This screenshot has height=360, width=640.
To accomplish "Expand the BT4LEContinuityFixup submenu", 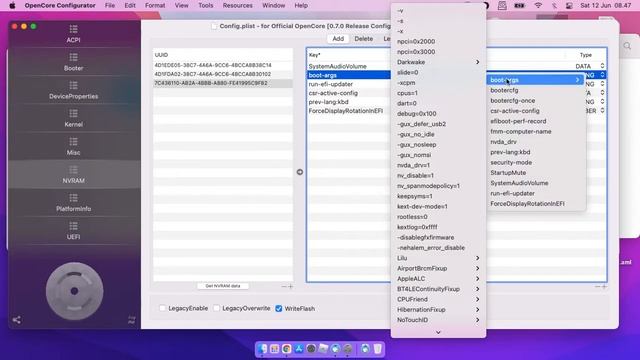I will 438,289.
